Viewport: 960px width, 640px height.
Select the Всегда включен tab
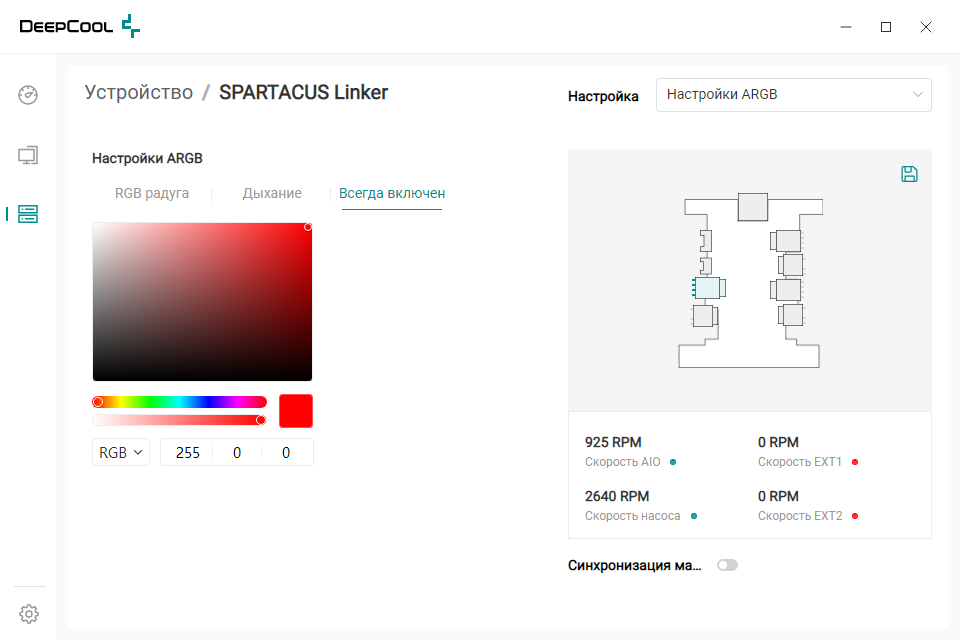pos(392,194)
